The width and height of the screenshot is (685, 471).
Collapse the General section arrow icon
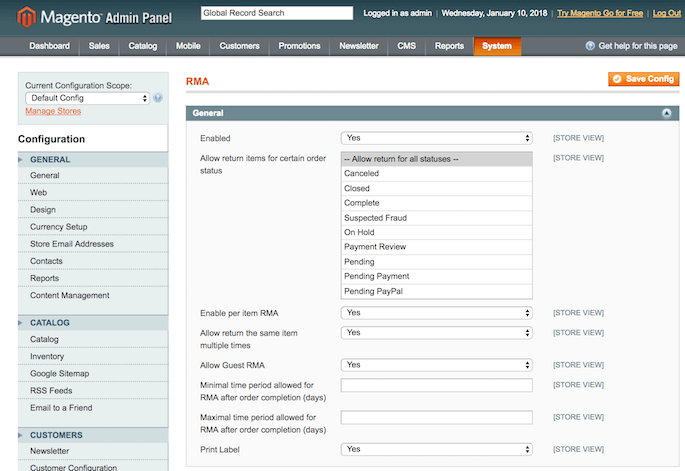[x=667, y=114]
